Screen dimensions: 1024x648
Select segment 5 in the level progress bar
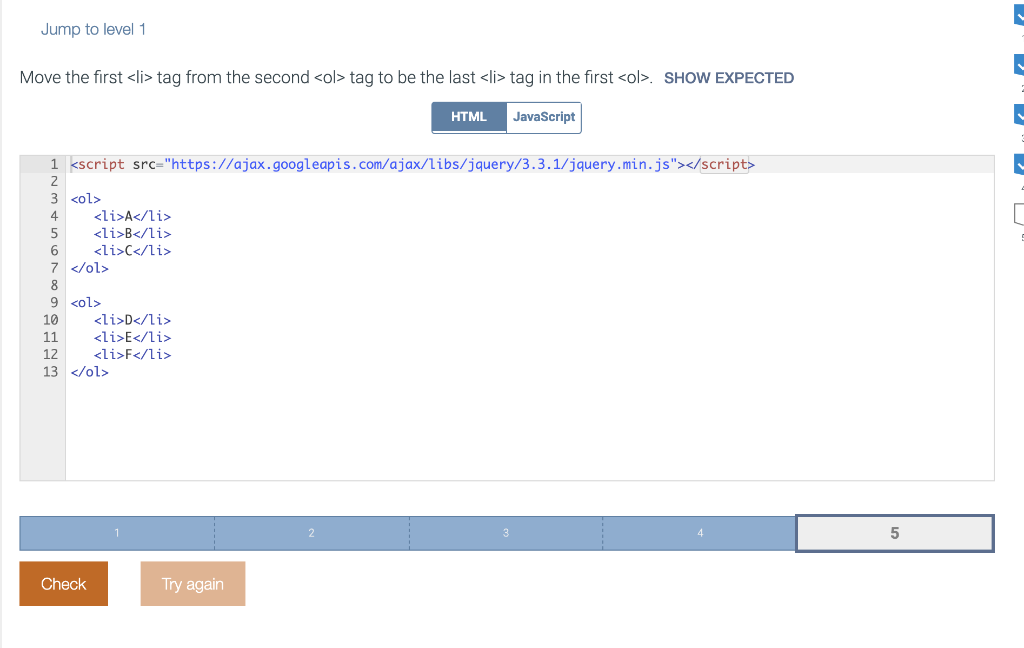coord(894,533)
